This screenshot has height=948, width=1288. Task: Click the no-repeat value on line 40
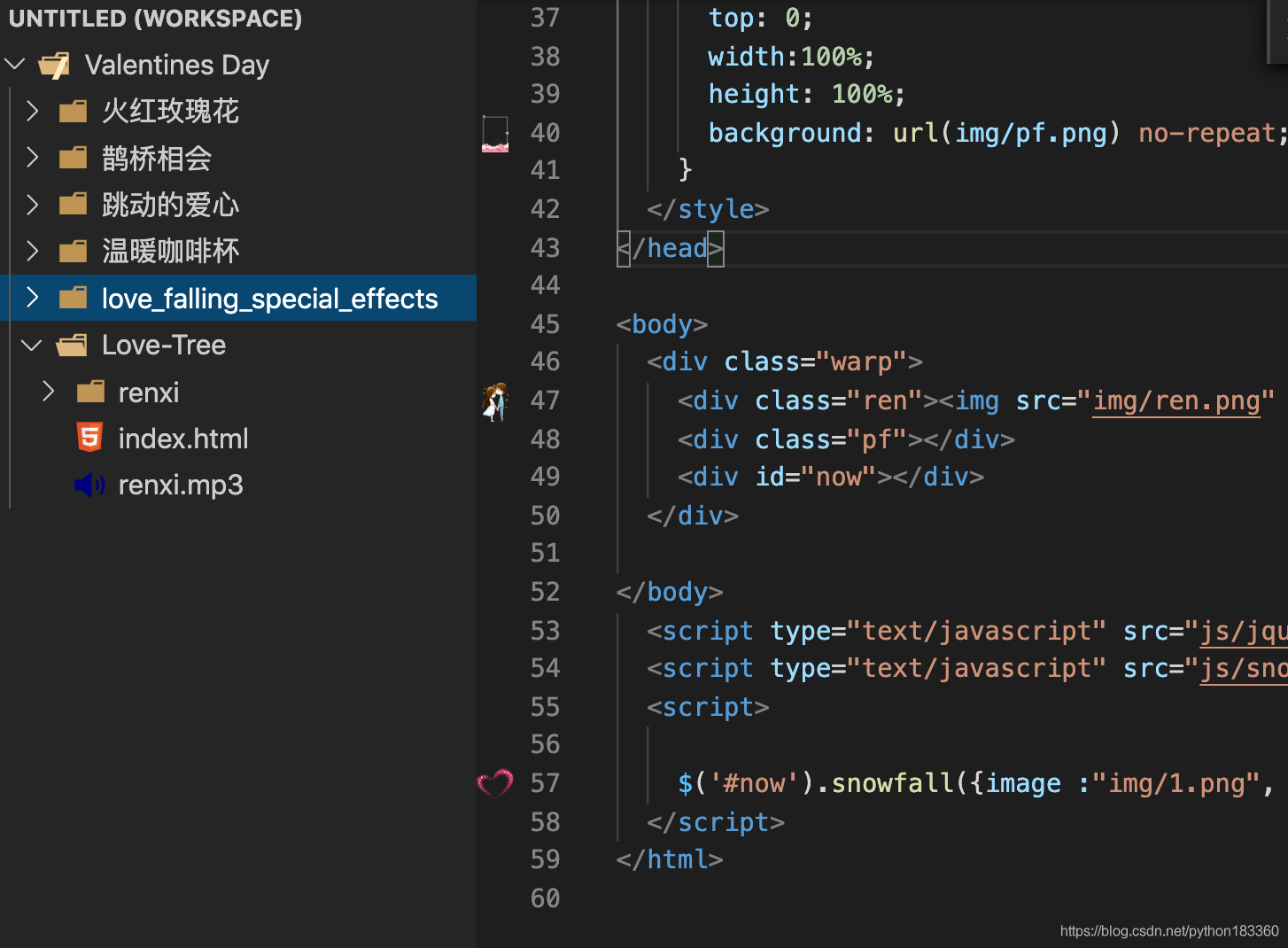point(1207,133)
